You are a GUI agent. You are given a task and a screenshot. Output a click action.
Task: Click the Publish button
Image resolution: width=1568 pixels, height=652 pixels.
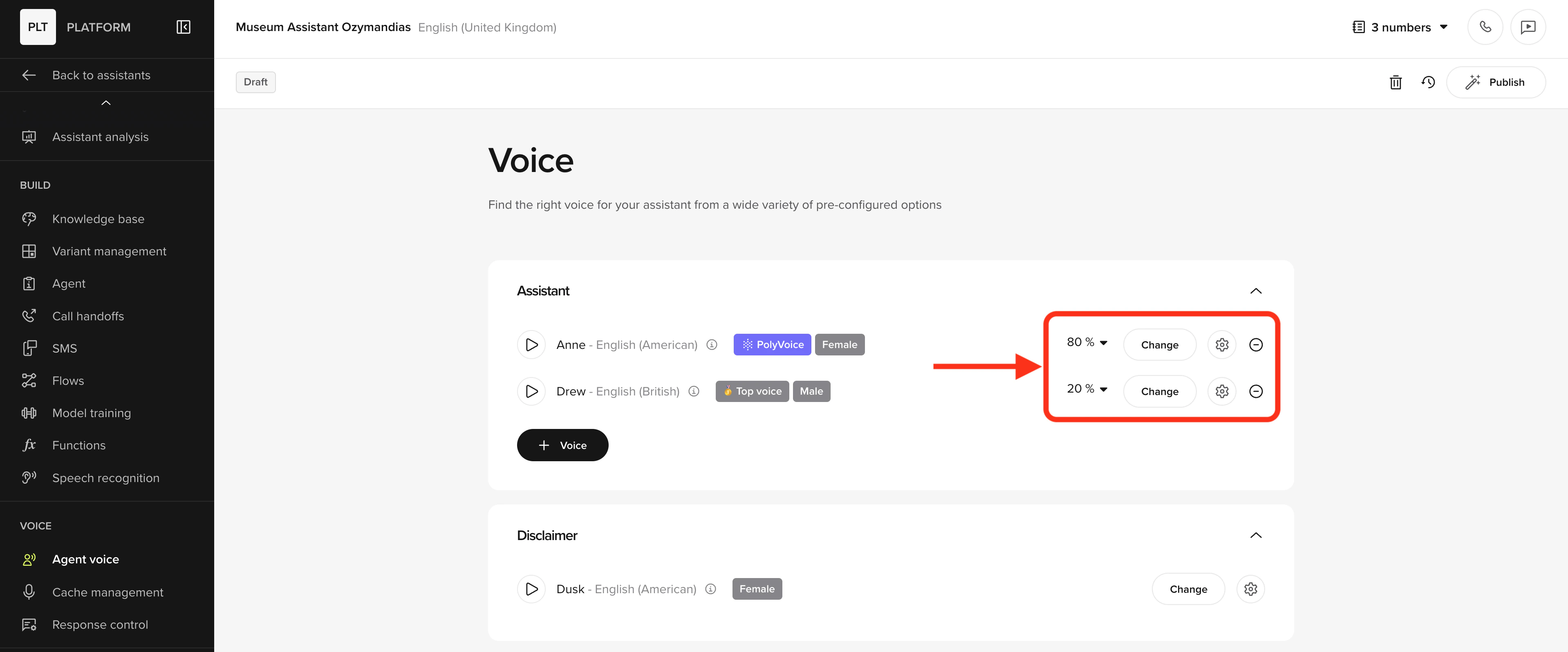[1496, 82]
